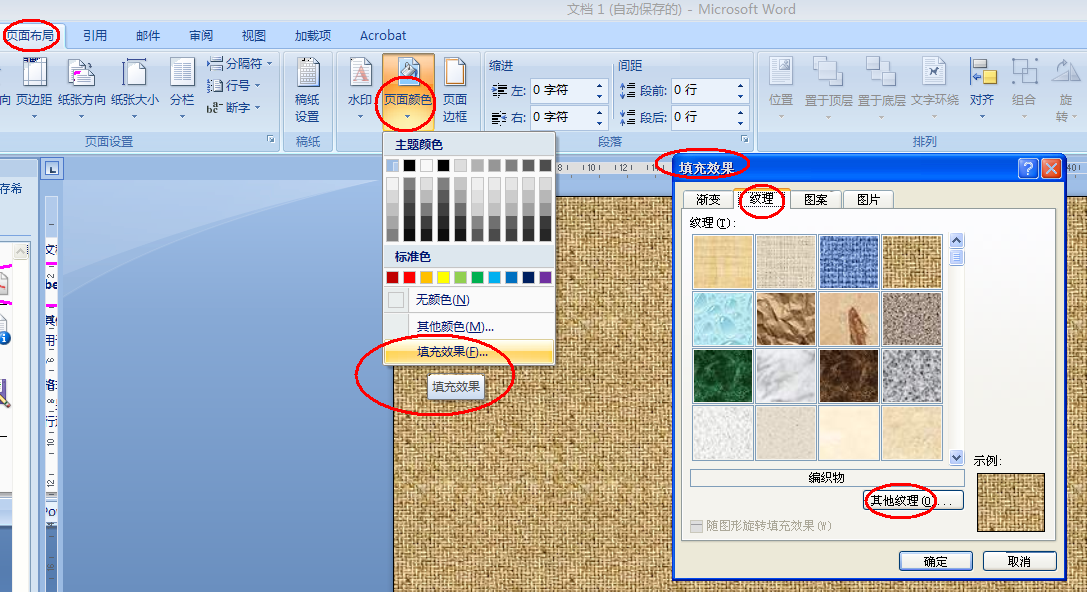Decrease the right indent 右 value
This screenshot has width=1087, height=592.
pos(600,123)
